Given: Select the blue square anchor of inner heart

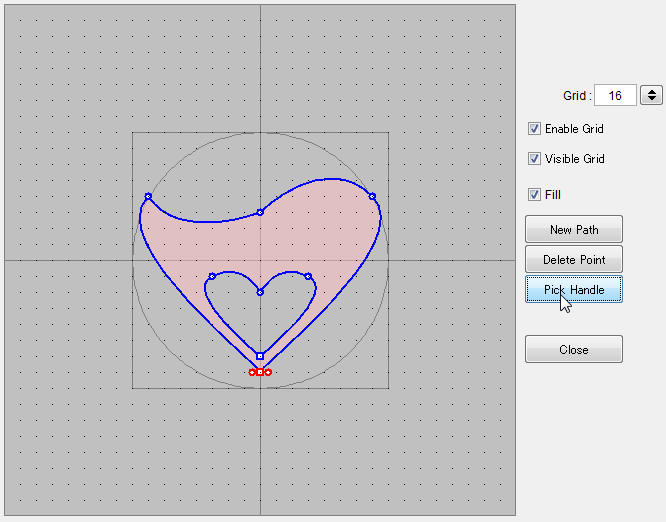Looking at the screenshot, I should click(260, 356).
